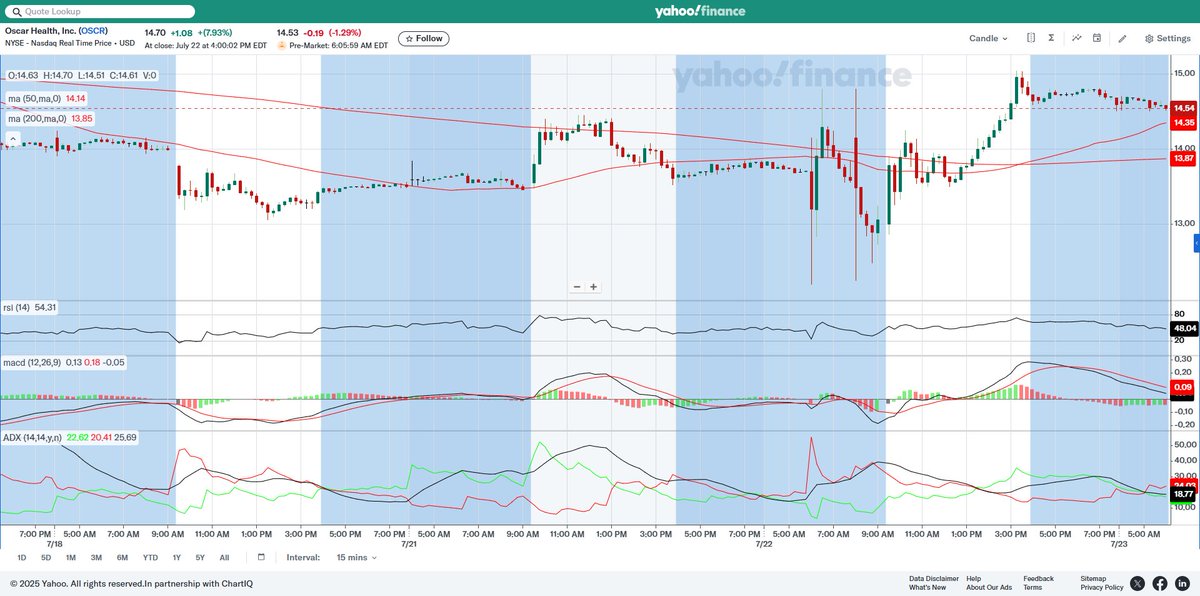Click the Pre-Market price info line
This screenshot has height=596, width=1200.
click(x=332, y=45)
